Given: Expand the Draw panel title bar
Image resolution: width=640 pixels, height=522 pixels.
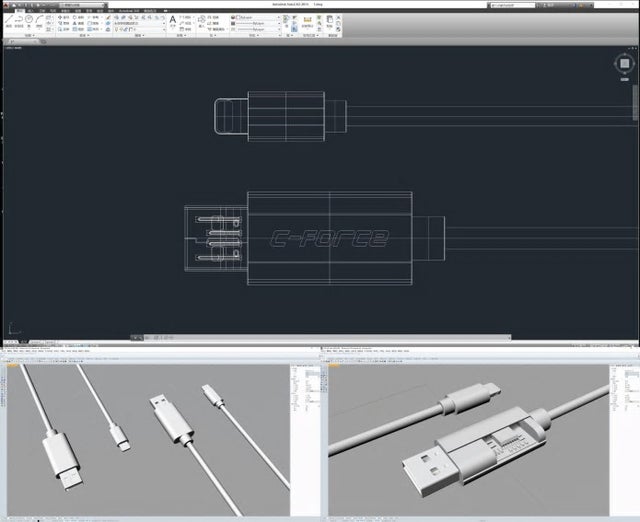Looking at the screenshot, I should click(30, 37).
